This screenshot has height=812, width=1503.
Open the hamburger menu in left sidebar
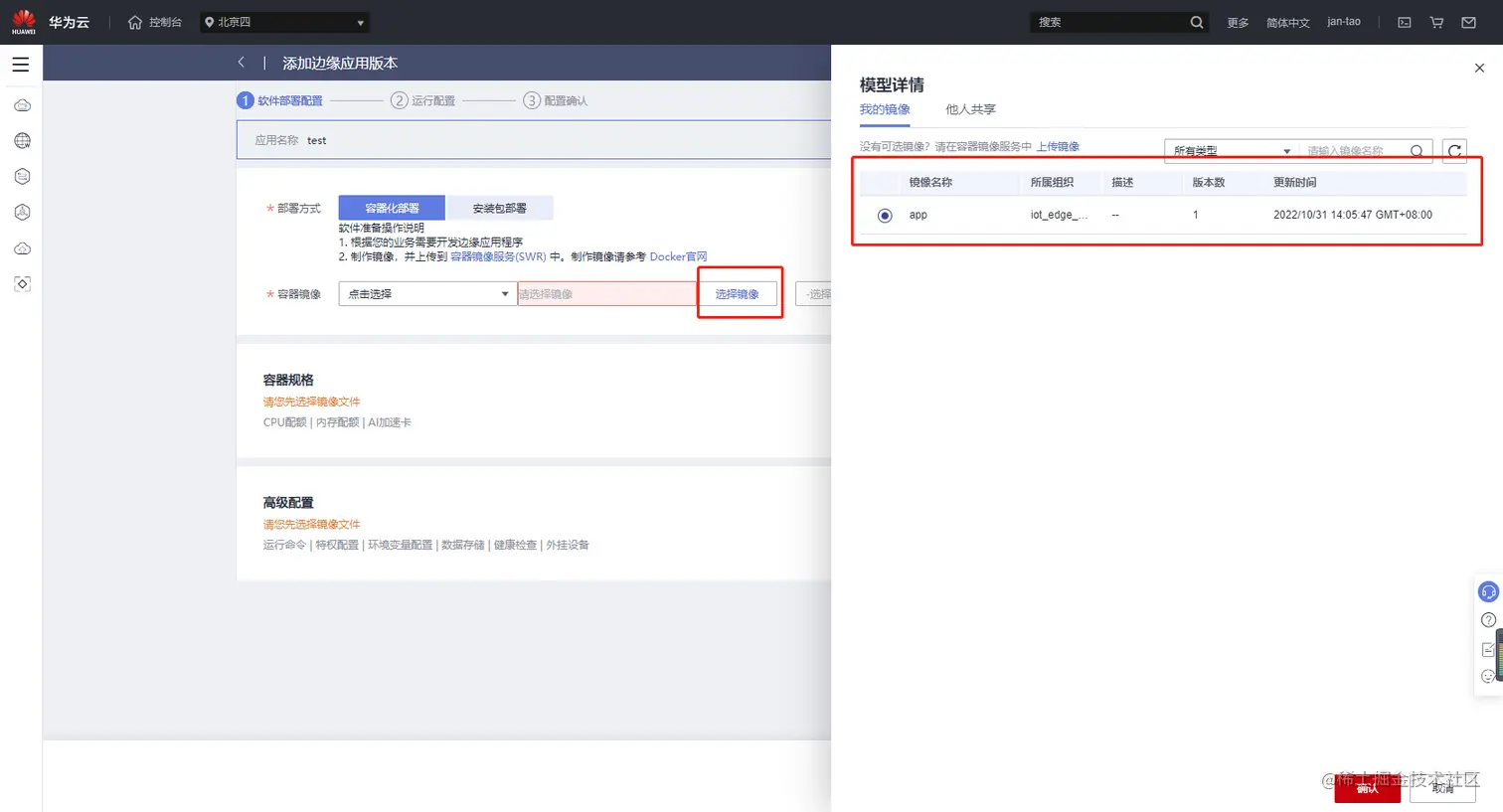(x=21, y=65)
